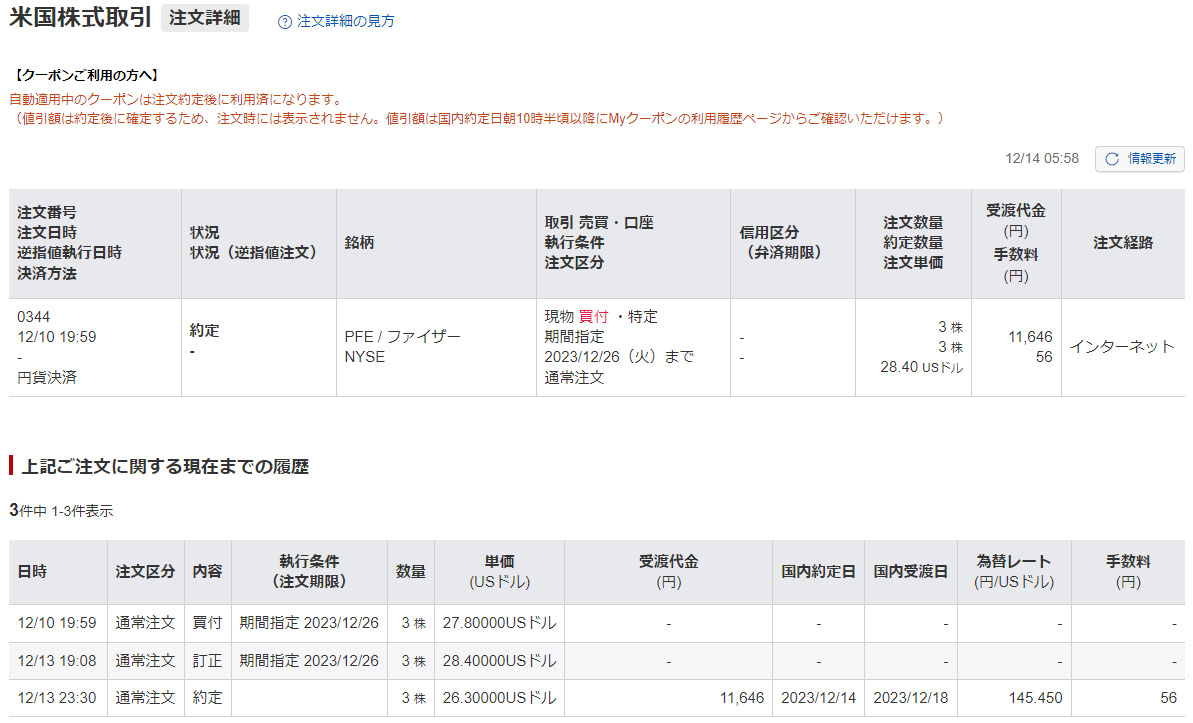Select the インターネット order route cell
The width and height of the screenshot is (1193, 723).
1122,347
